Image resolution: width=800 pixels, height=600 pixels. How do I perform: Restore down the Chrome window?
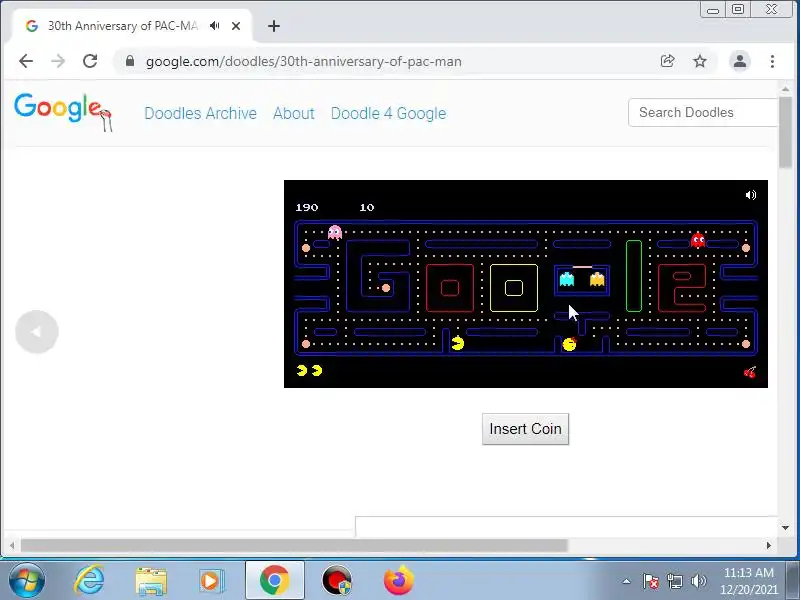738,10
